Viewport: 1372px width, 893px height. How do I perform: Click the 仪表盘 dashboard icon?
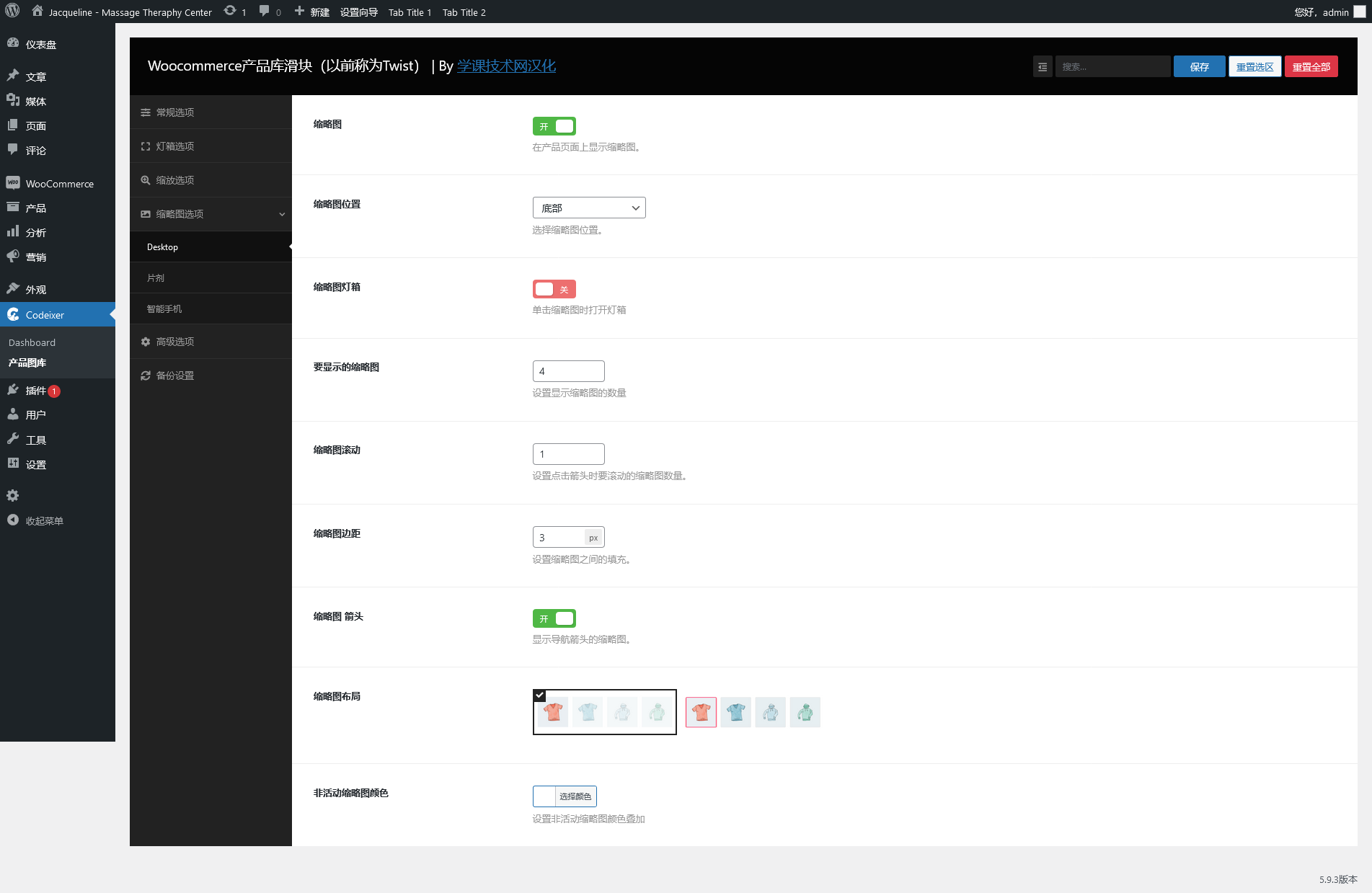pyautogui.click(x=13, y=43)
